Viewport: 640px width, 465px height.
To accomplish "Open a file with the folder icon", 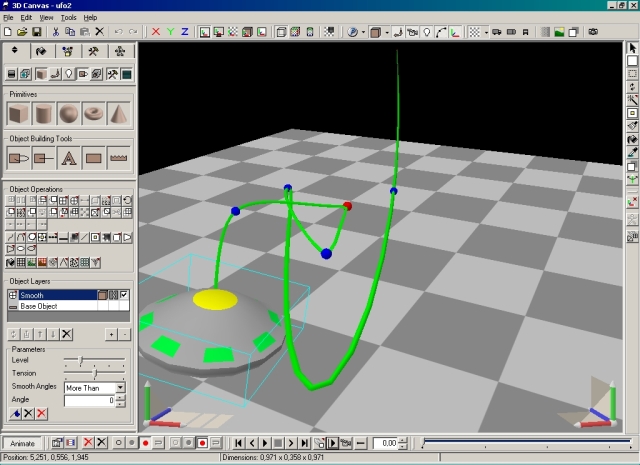I will point(22,32).
